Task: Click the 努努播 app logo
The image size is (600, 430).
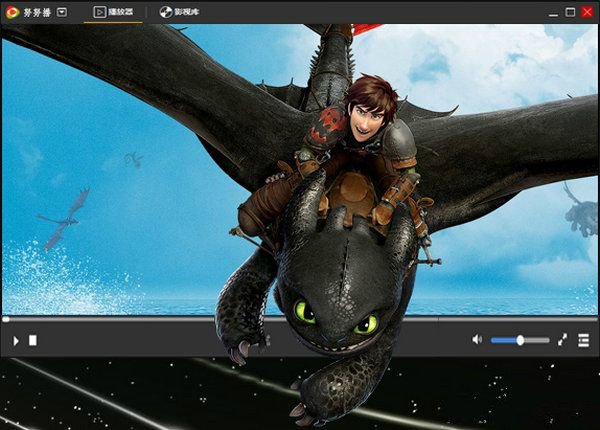Action: pyautogui.click(x=11, y=12)
